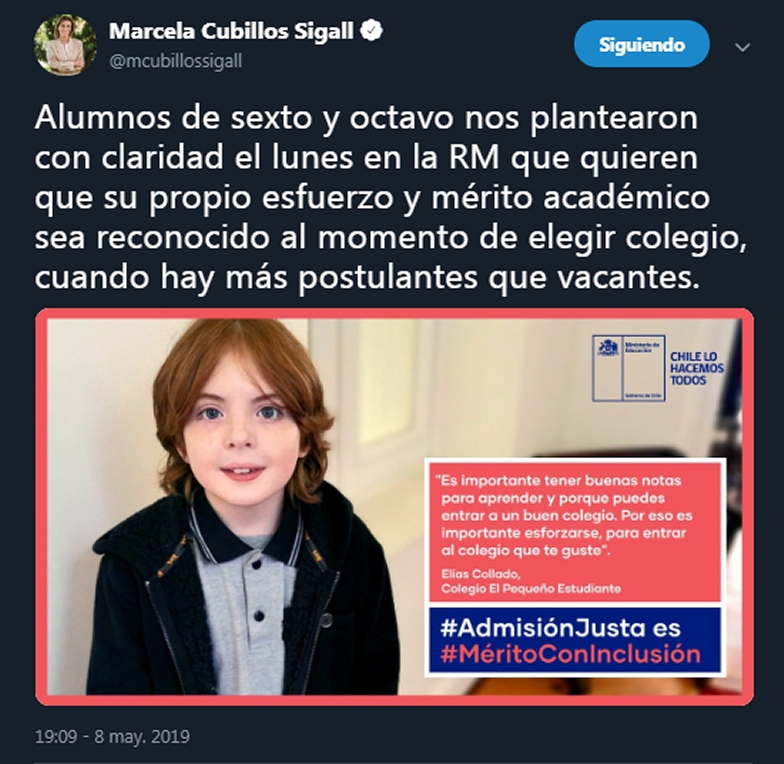The image size is (784, 764).
Task: Click the #MéritoConInclusión hashtag in the image
Action: coord(570,654)
